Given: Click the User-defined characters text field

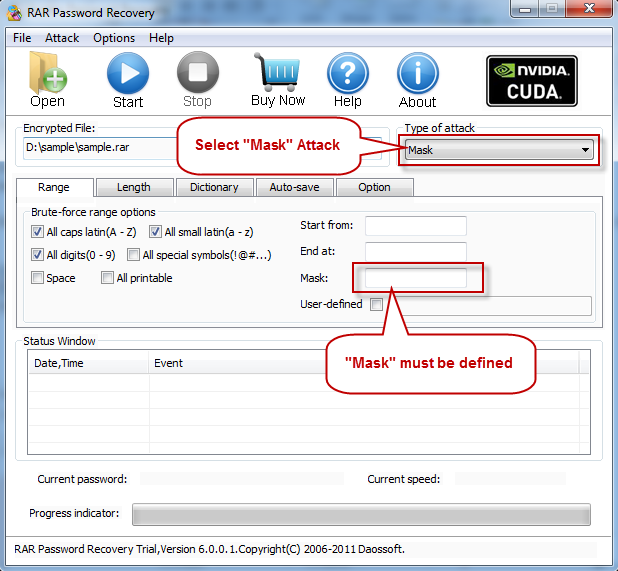Looking at the screenshot, I should pos(489,306).
